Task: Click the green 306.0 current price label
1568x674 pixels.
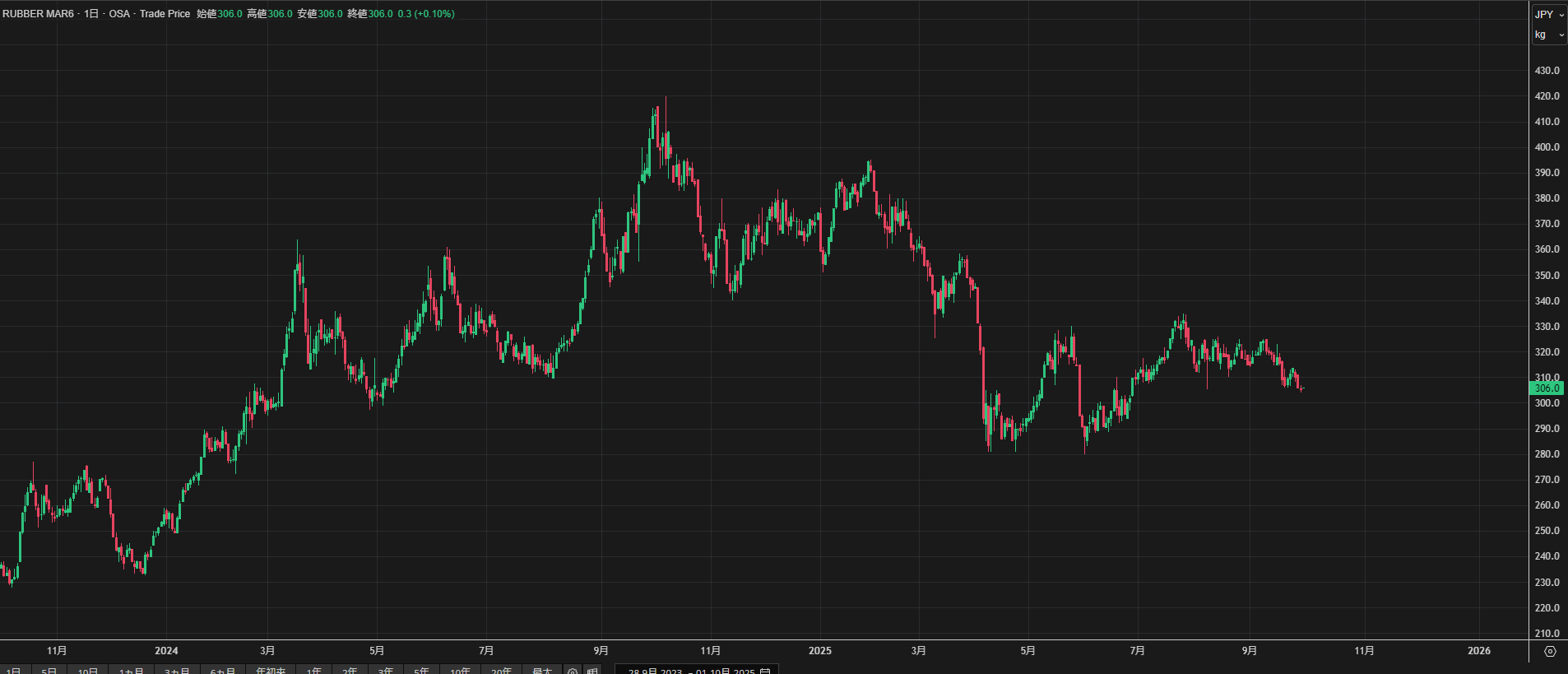Action: pyautogui.click(x=1546, y=388)
